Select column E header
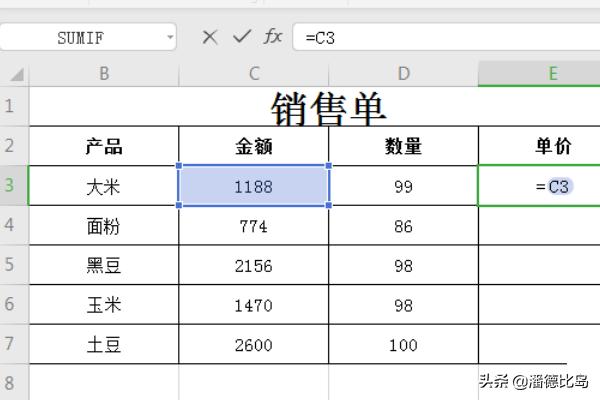This screenshot has height=400, width=600. (x=539, y=73)
